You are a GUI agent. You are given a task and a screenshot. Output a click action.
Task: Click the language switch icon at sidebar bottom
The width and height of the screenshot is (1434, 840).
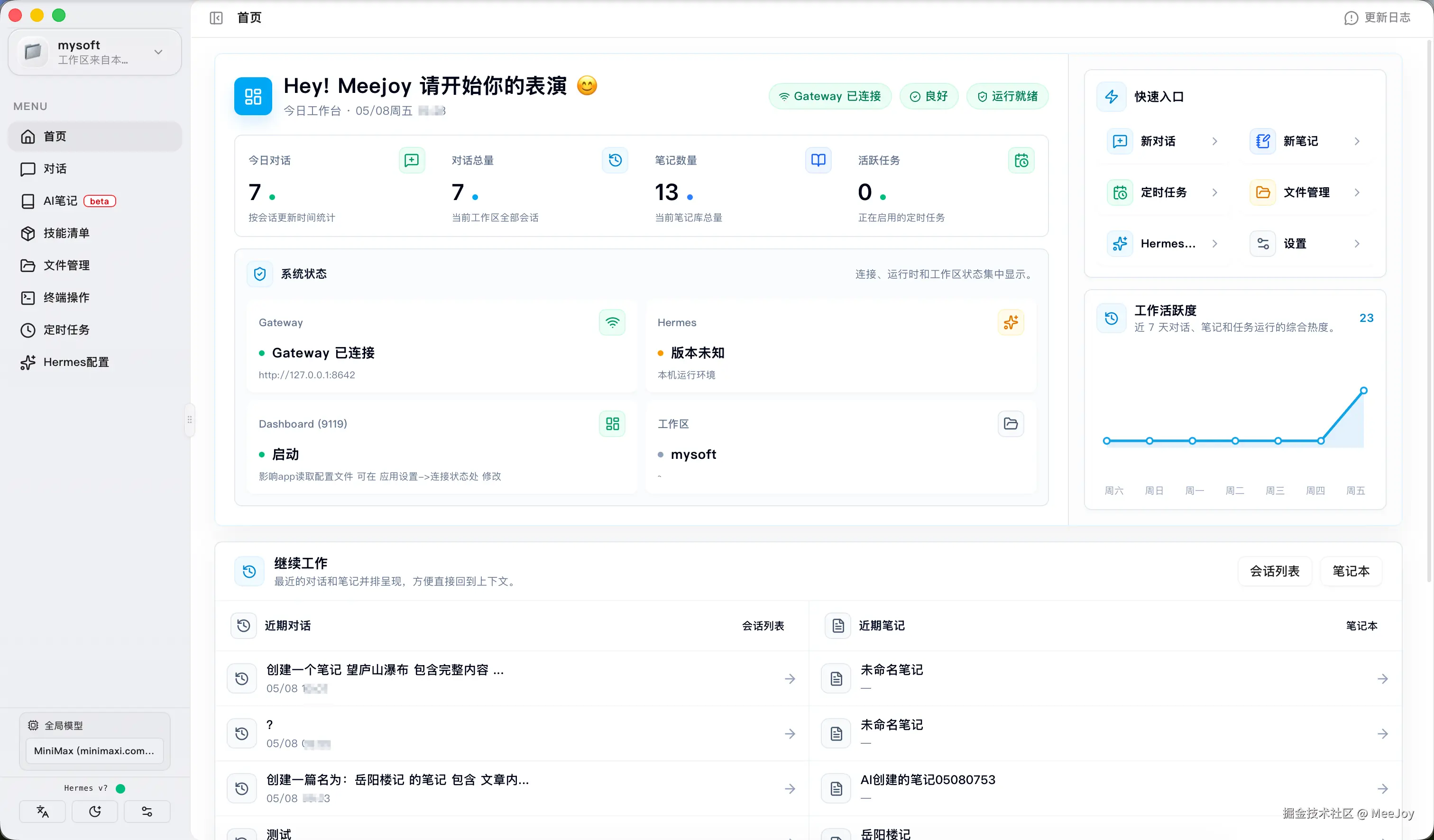(43, 812)
